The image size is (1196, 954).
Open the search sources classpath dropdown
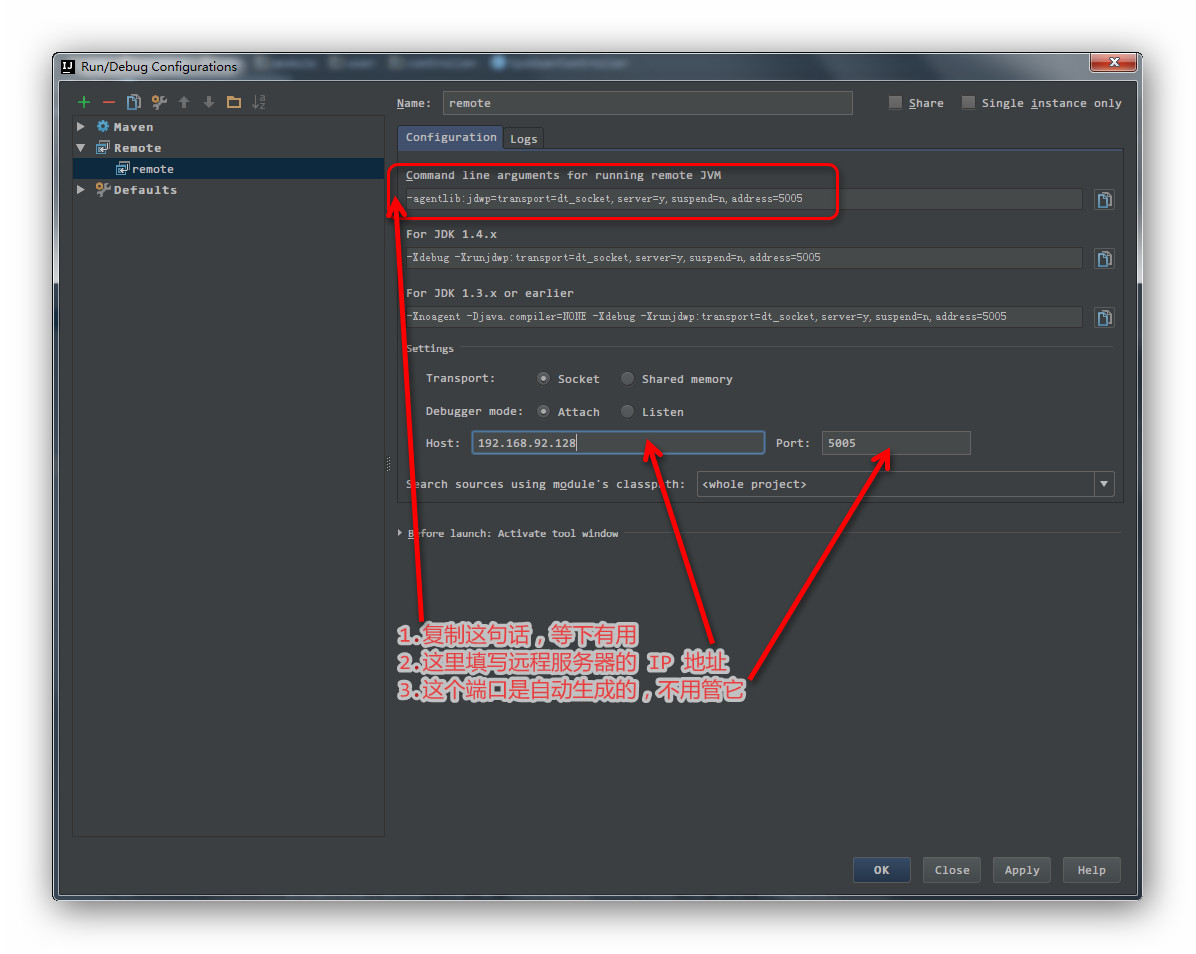coord(1104,484)
